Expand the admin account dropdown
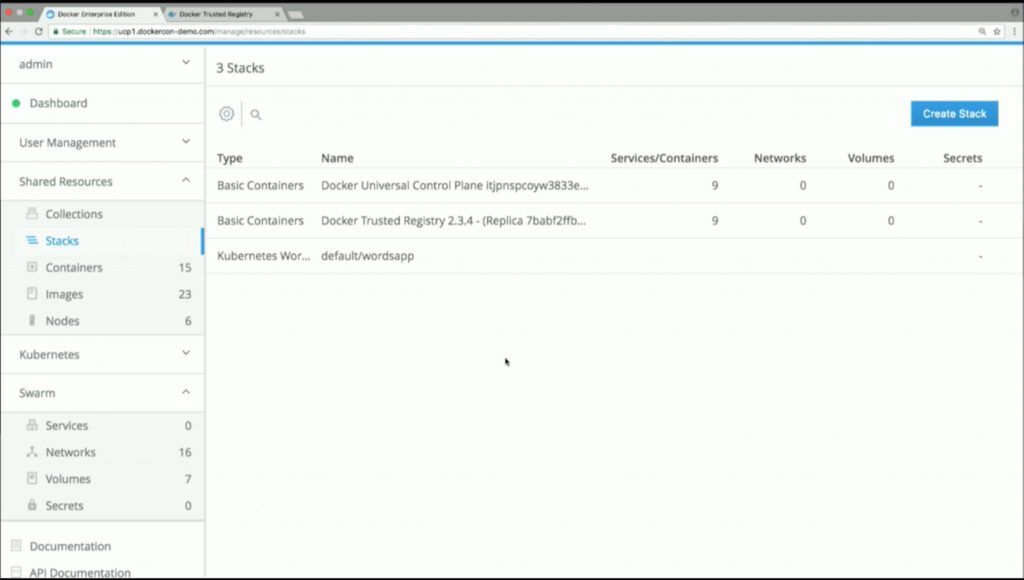 pyautogui.click(x=186, y=63)
